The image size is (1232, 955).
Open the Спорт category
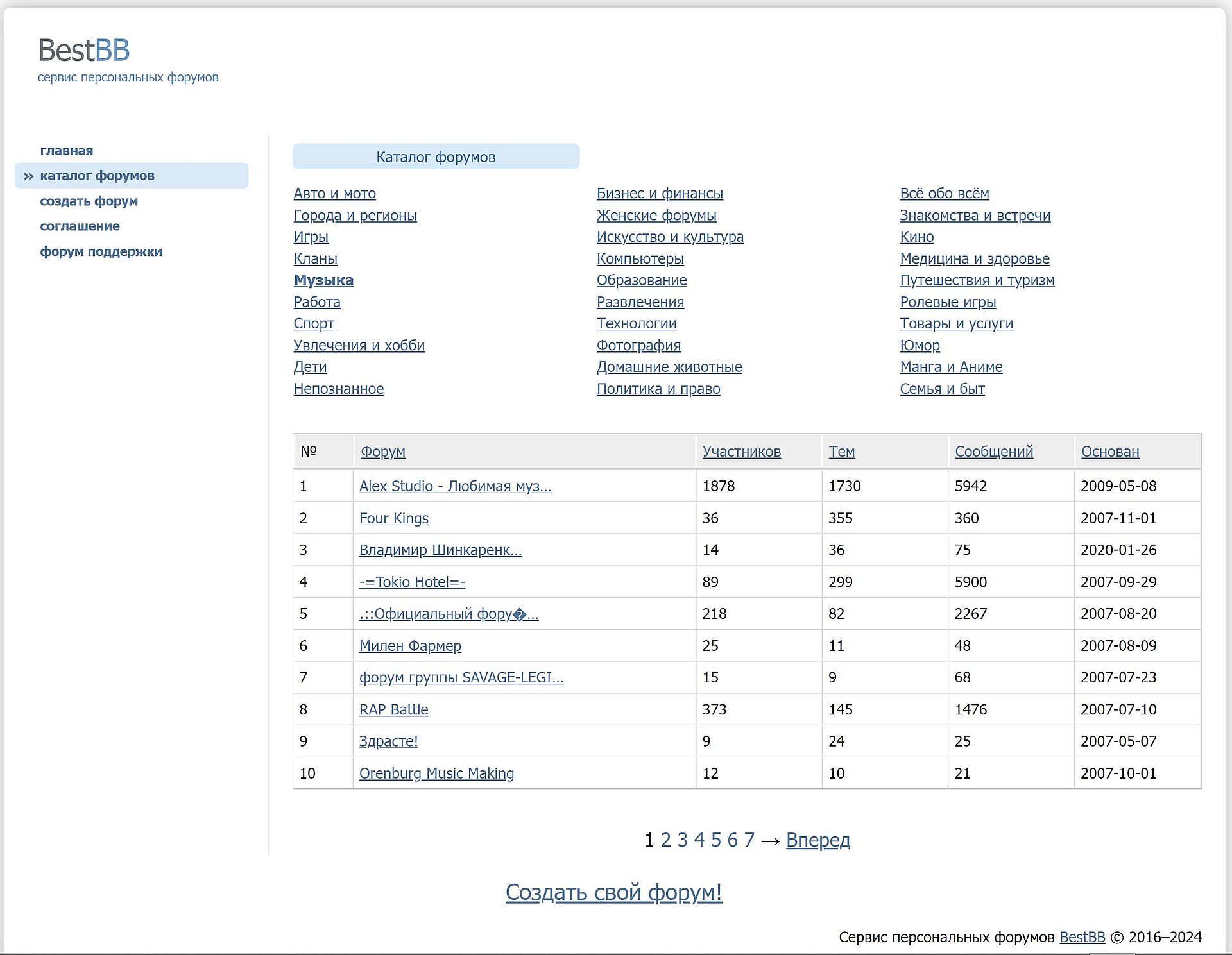[314, 324]
